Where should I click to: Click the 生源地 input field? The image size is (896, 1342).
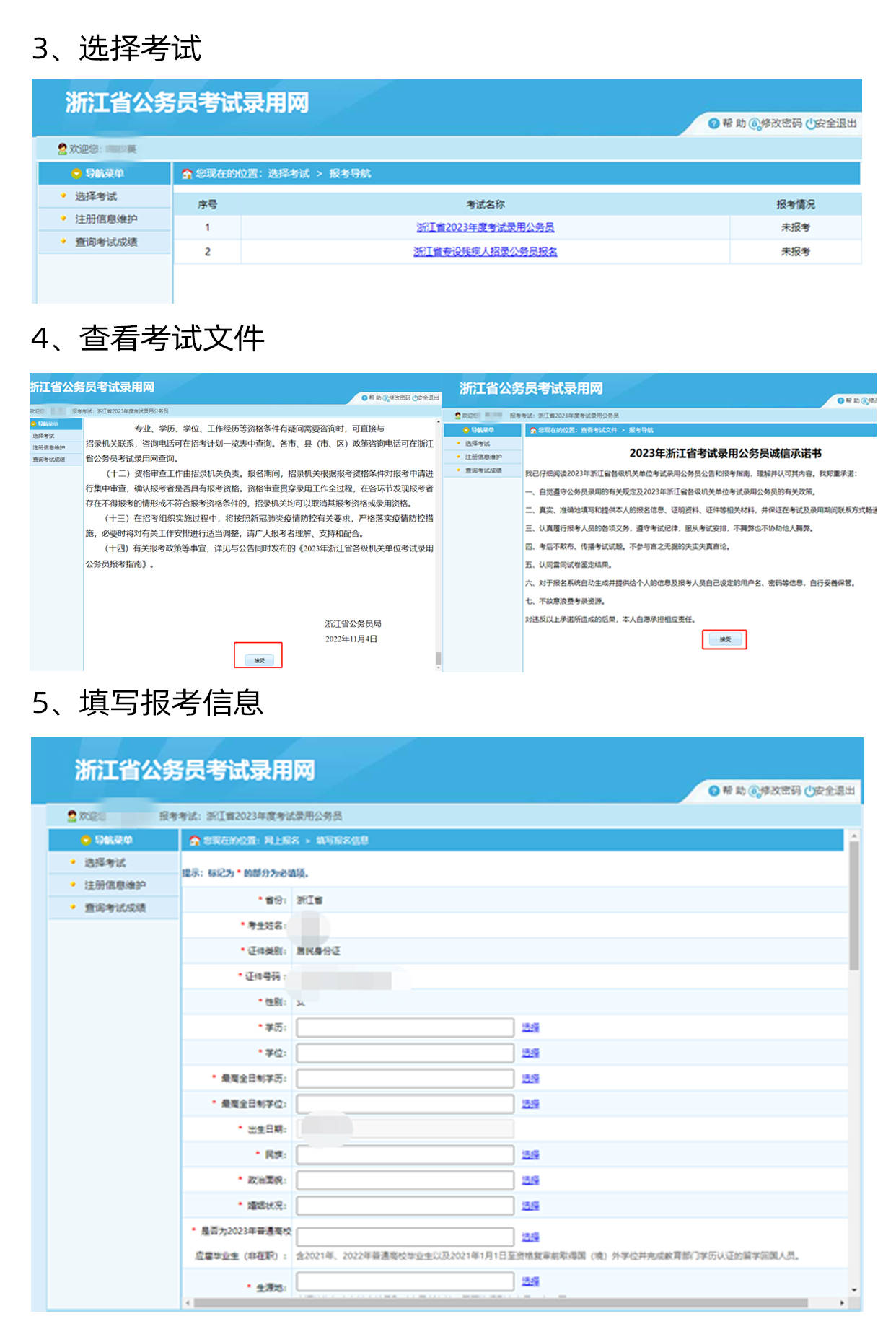coord(405,1281)
